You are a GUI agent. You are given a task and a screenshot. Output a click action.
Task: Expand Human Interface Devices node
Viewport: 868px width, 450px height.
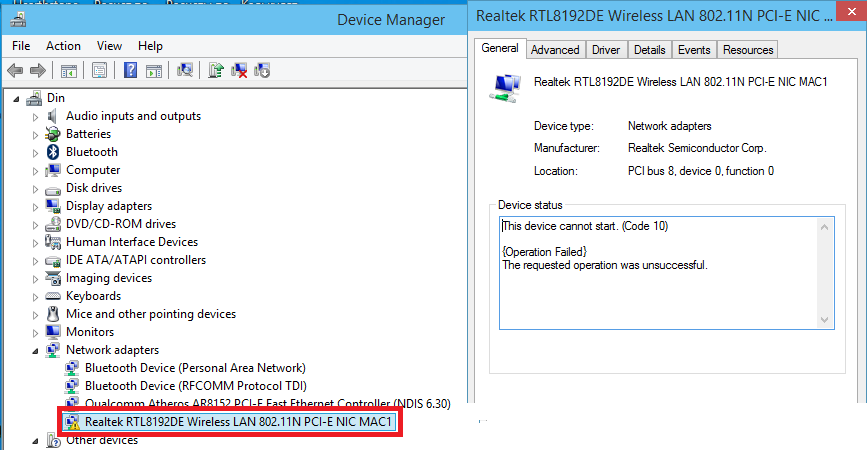(35, 242)
